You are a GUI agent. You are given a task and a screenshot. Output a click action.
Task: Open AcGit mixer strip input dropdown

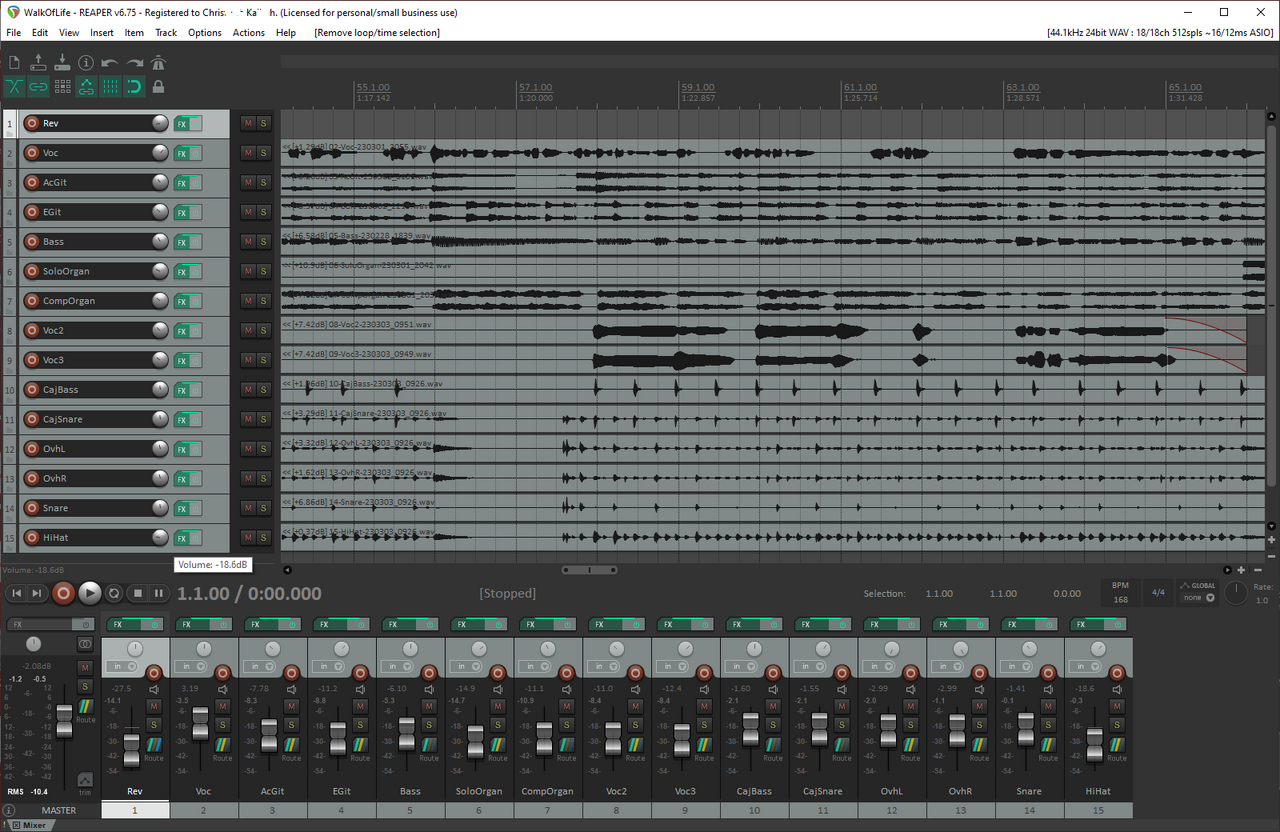coord(260,666)
